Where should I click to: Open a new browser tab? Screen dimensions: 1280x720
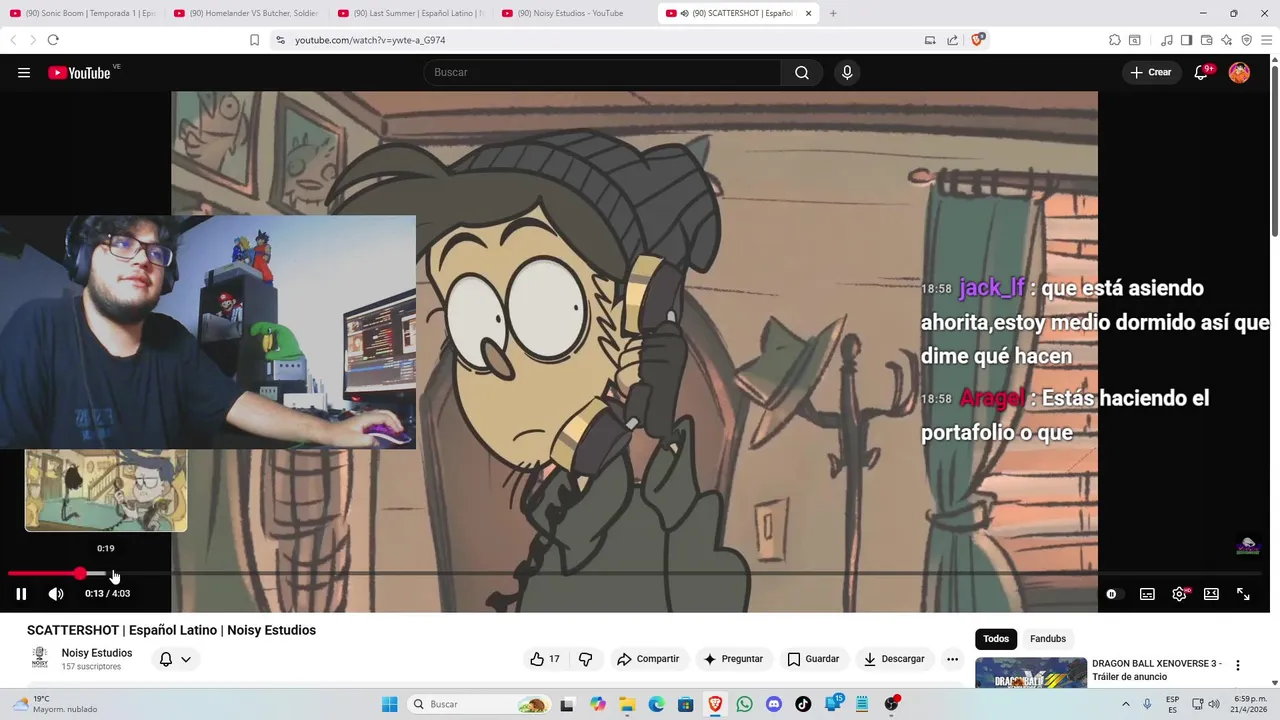coord(833,13)
